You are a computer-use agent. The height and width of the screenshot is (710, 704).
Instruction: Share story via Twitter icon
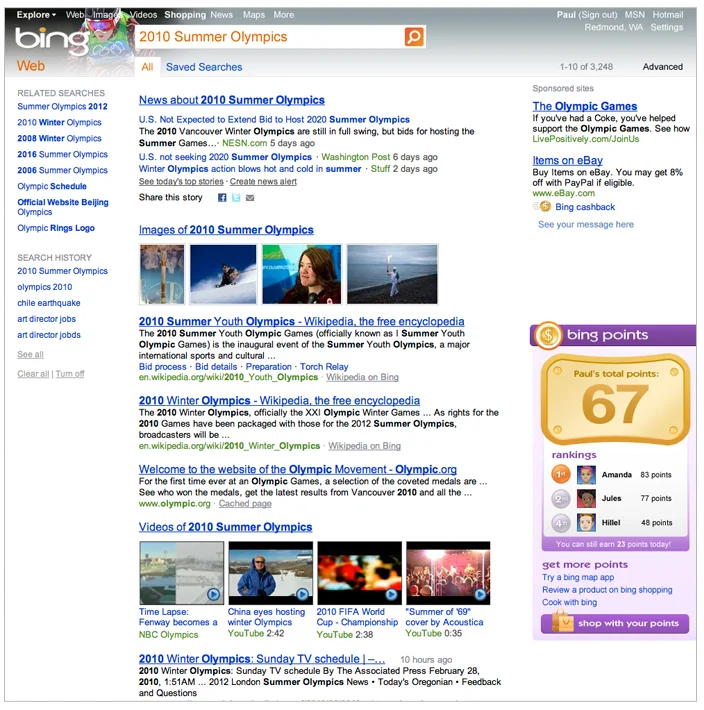pyautogui.click(x=236, y=197)
